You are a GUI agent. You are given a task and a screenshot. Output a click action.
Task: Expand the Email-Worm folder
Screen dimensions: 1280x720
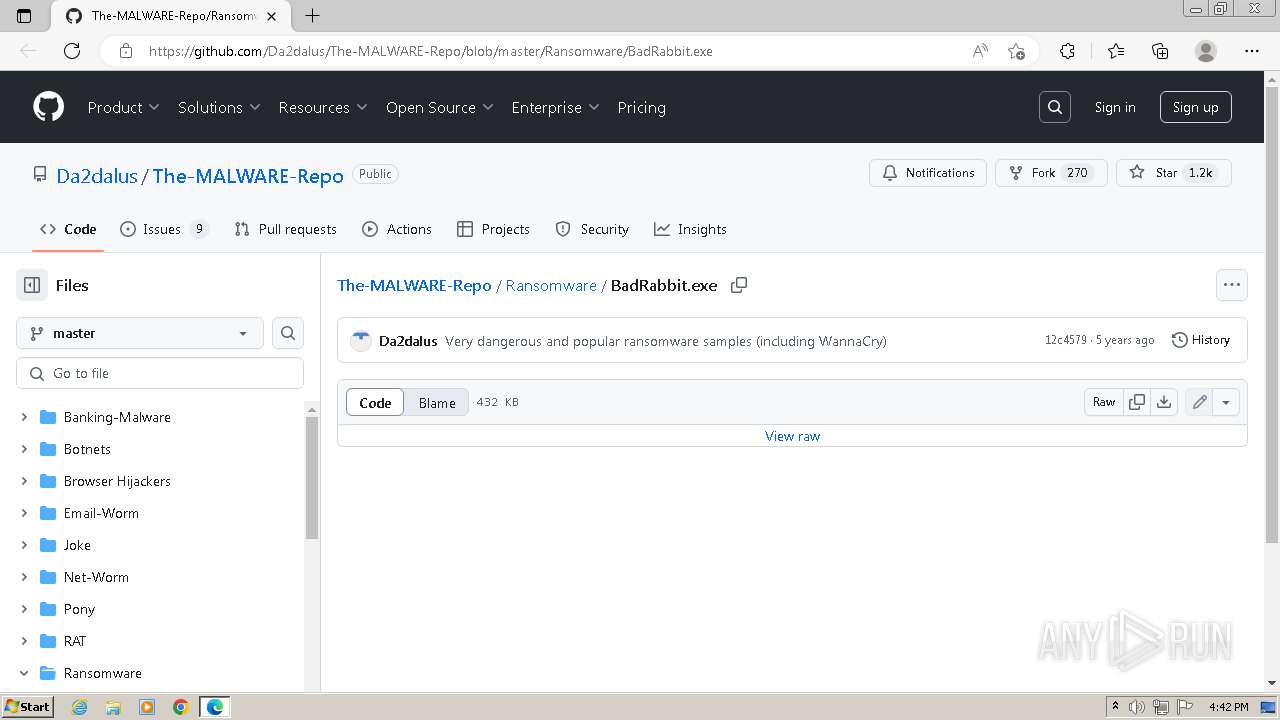[24, 513]
